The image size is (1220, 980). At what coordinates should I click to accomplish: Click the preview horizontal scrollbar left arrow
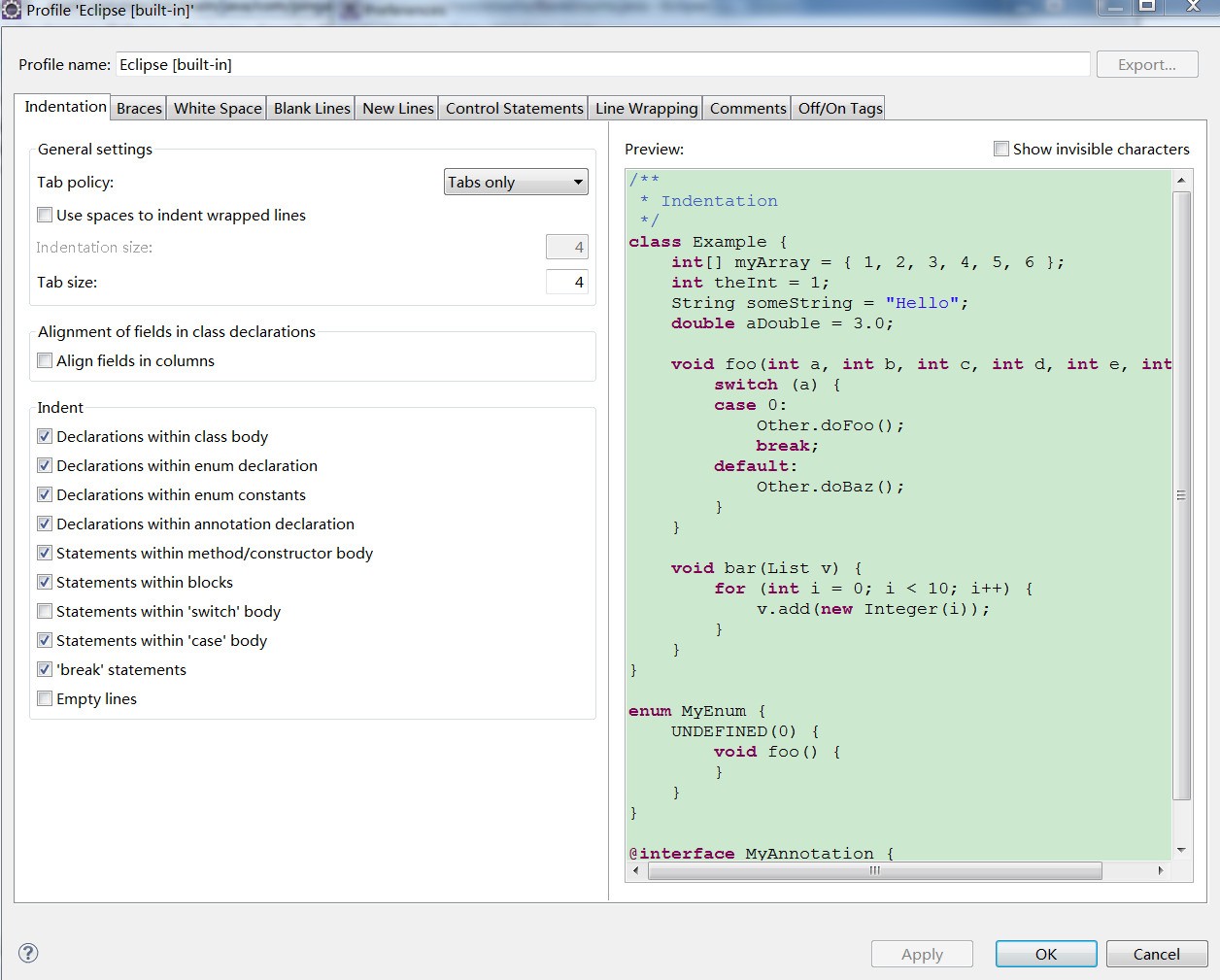pos(636,870)
